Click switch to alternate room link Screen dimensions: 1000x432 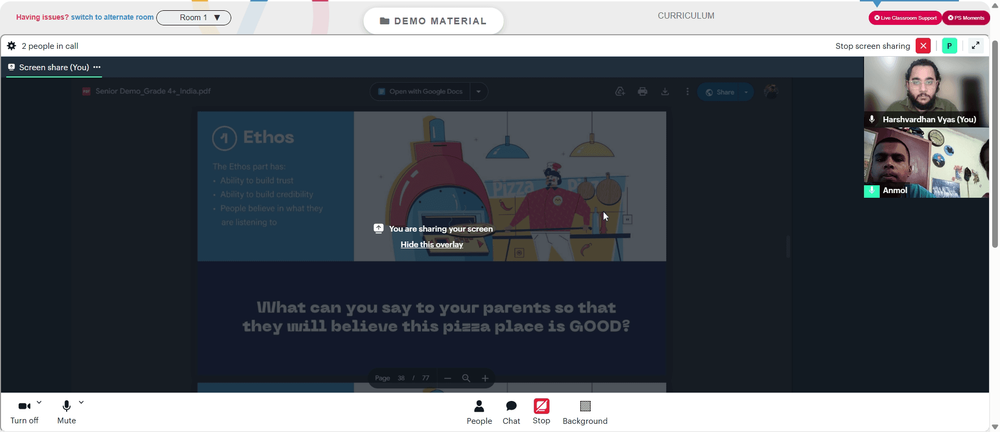point(112,17)
